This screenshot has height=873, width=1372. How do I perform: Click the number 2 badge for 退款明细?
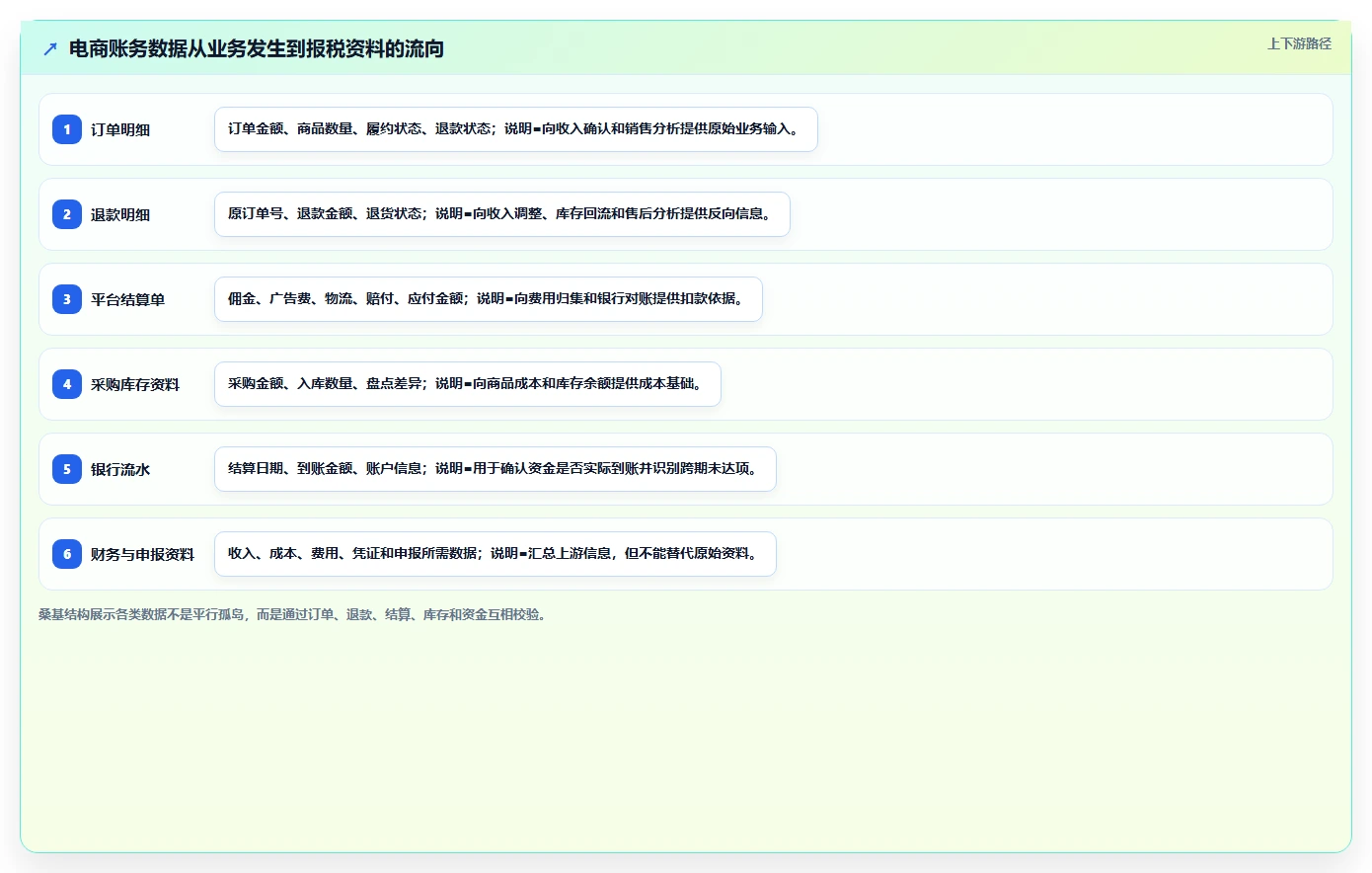pos(67,214)
